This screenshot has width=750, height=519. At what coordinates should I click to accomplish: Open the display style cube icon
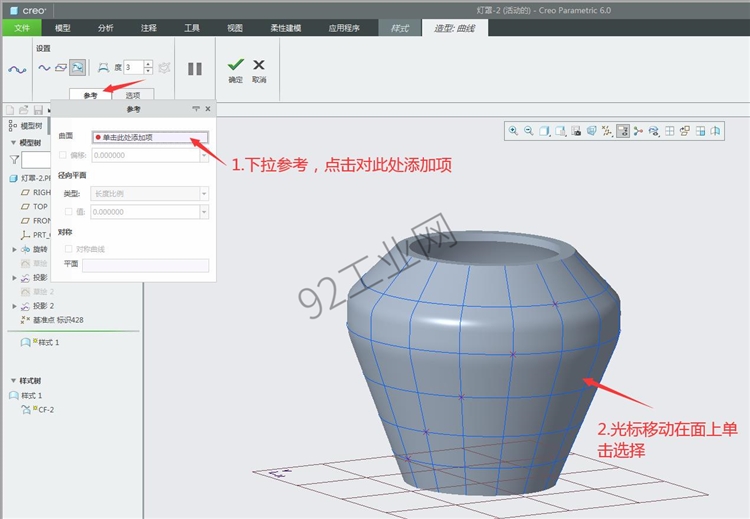tap(544, 131)
